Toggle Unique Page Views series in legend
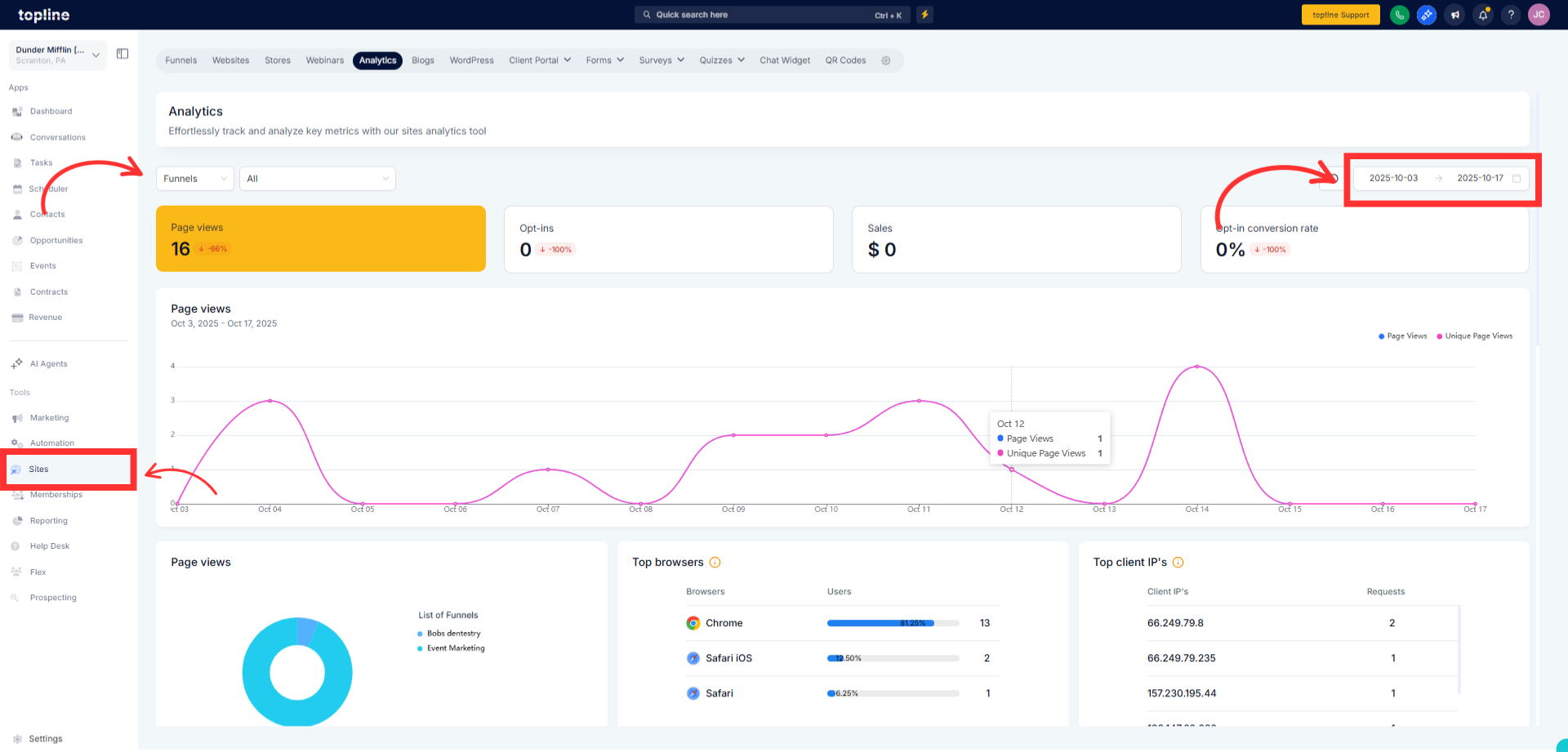1568x752 pixels. (x=1474, y=336)
